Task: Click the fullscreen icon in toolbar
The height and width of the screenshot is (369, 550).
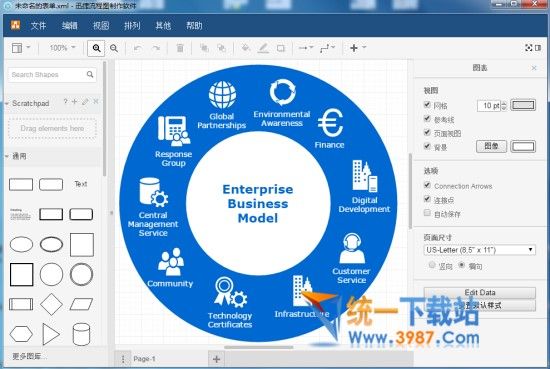Action: pos(528,48)
